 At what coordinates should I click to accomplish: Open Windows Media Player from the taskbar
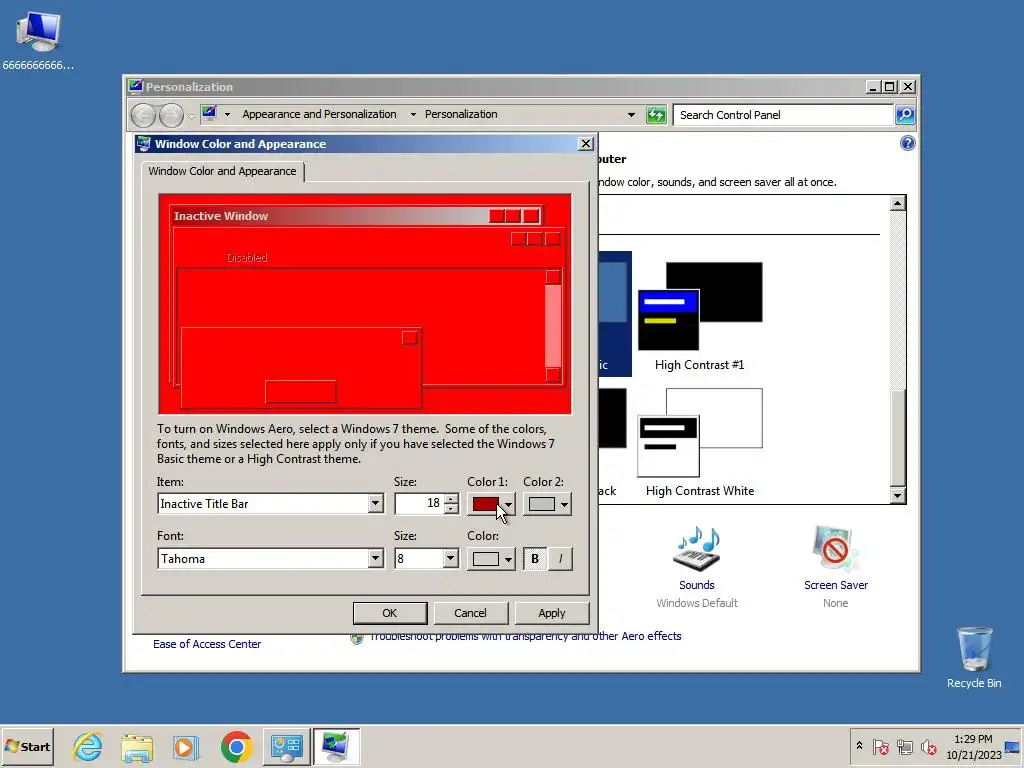pos(186,746)
